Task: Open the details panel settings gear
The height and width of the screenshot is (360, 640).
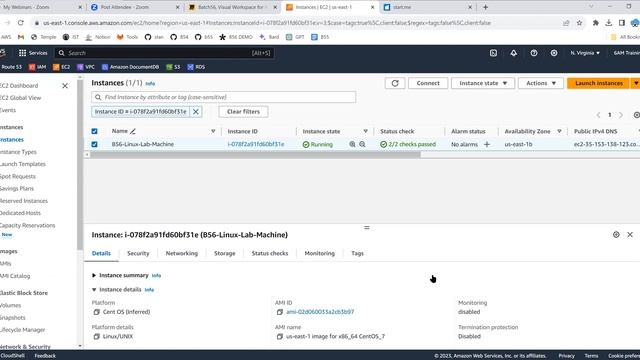Action: click(x=616, y=235)
